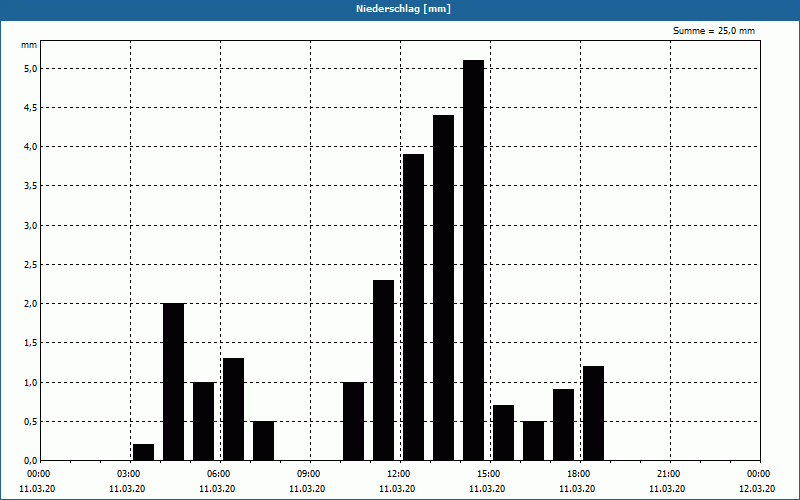Click the '15:00' time axis label
Screen dimensions: 800x500
(x=491, y=474)
